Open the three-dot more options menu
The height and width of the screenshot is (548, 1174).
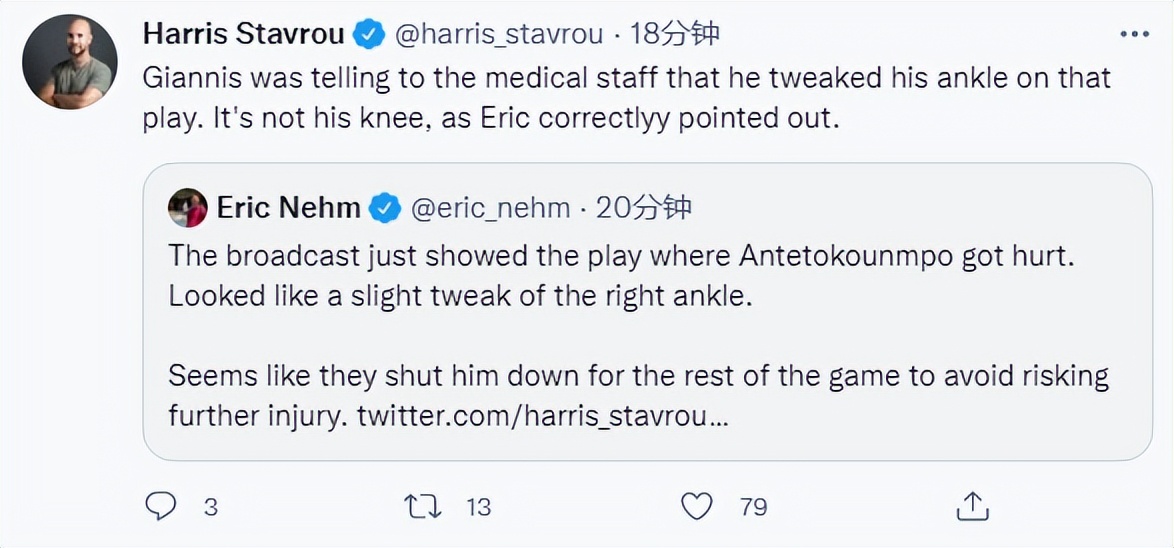pyautogui.click(x=1134, y=34)
